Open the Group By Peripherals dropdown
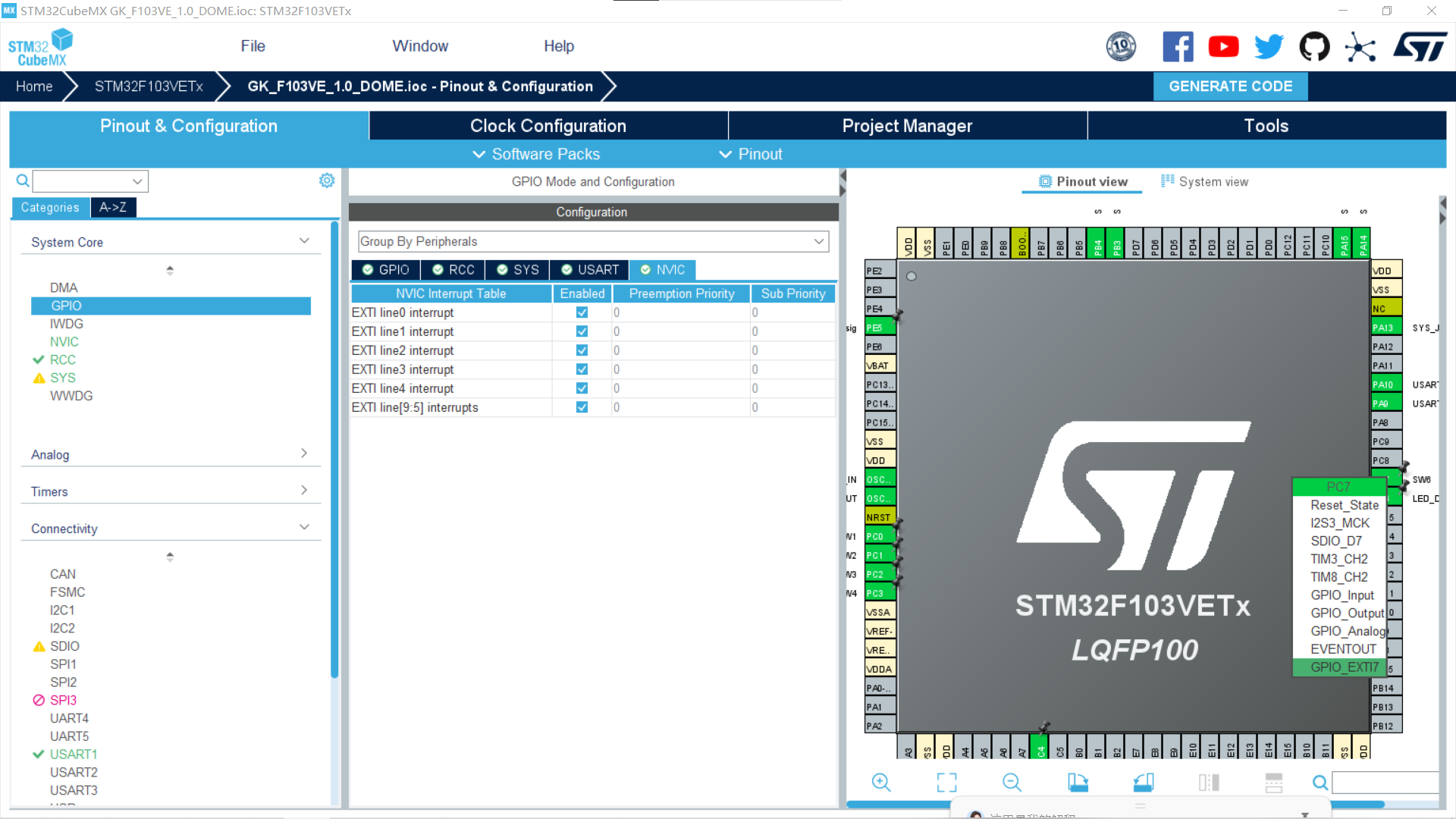Screen dimensions: 1456x819 click(x=818, y=241)
